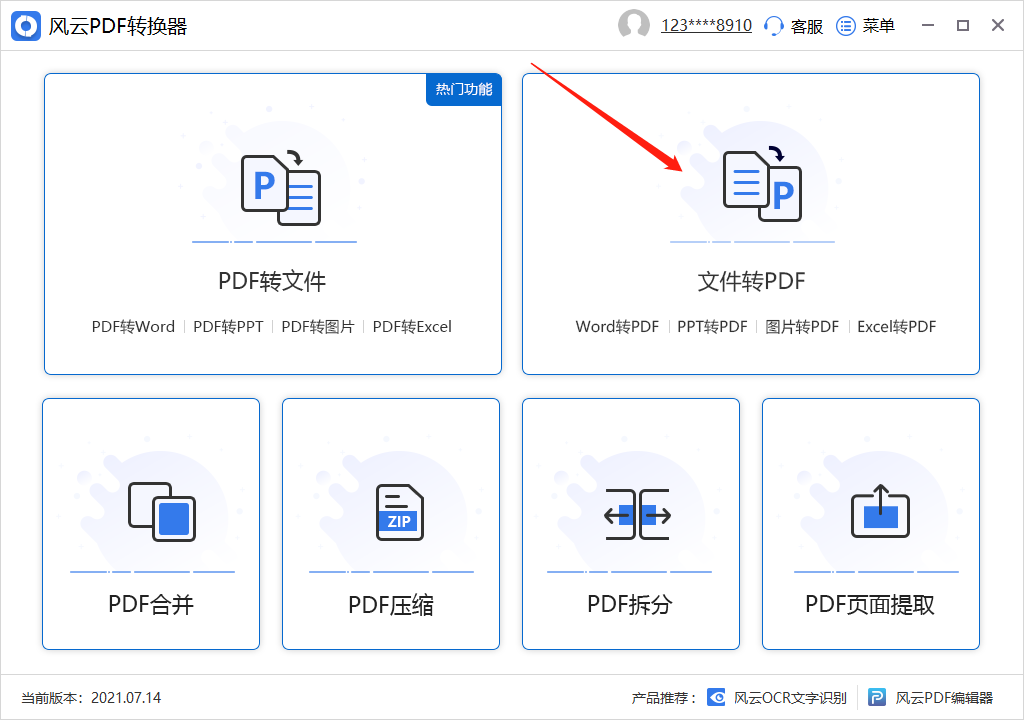
Task: Open account link 123****8910
Action: click(x=706, y=25)
